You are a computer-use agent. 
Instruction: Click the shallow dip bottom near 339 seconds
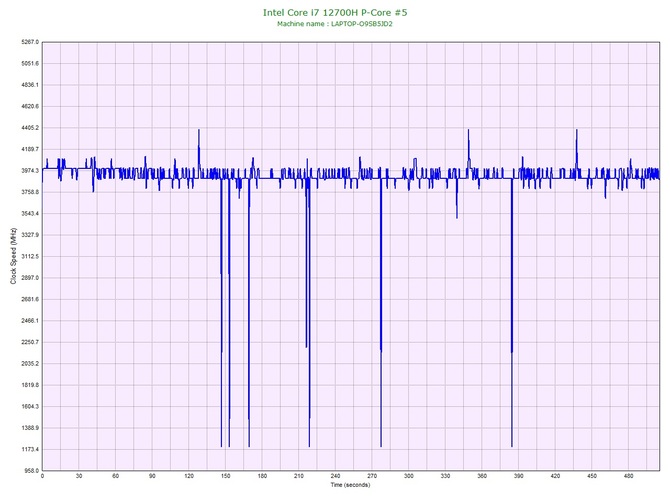point(457,218)
